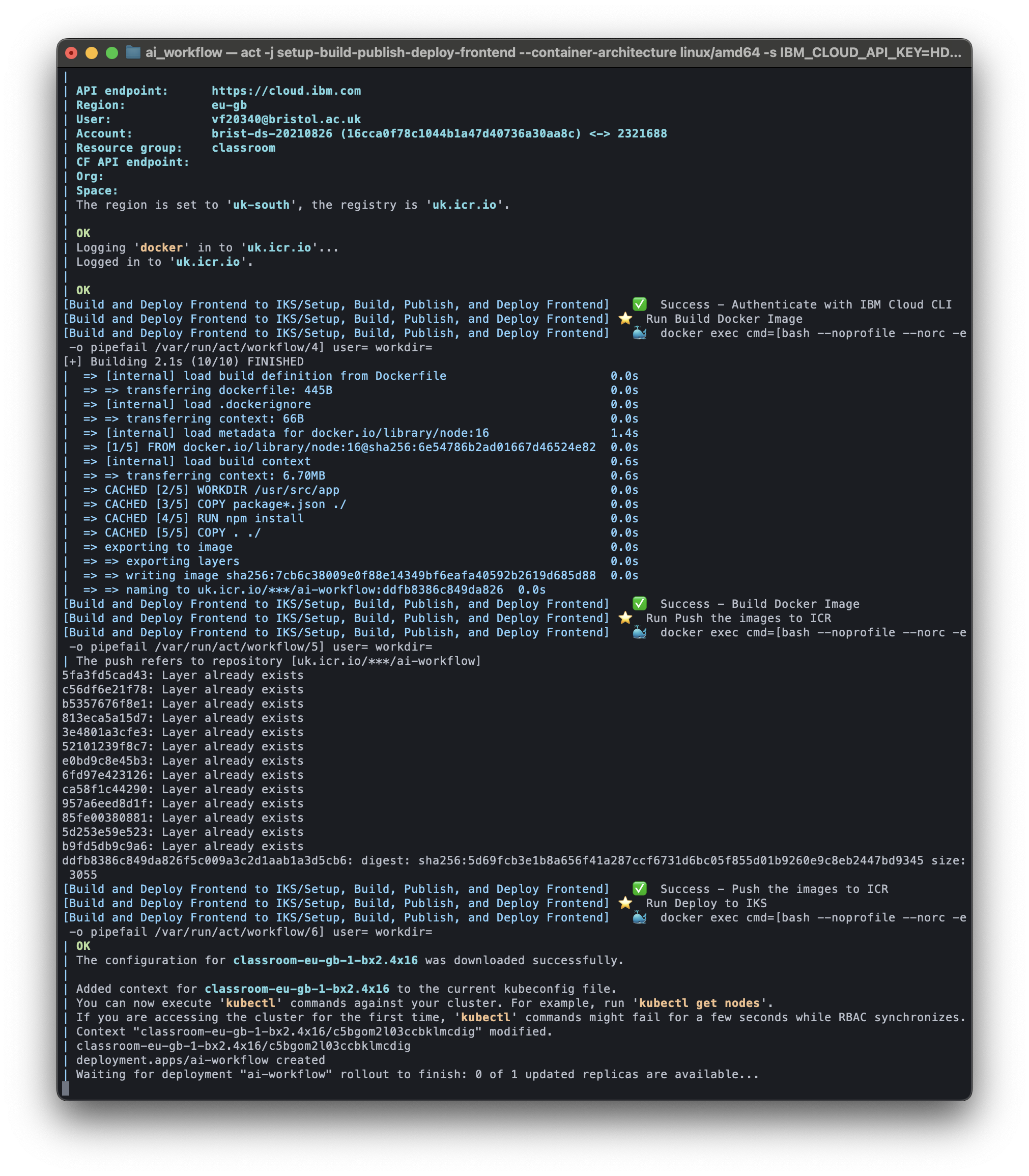This screenshot has width=1029, height=1176.
Task: Click the checkmark beside Success Build Docker Image
Action: [639, 604]
